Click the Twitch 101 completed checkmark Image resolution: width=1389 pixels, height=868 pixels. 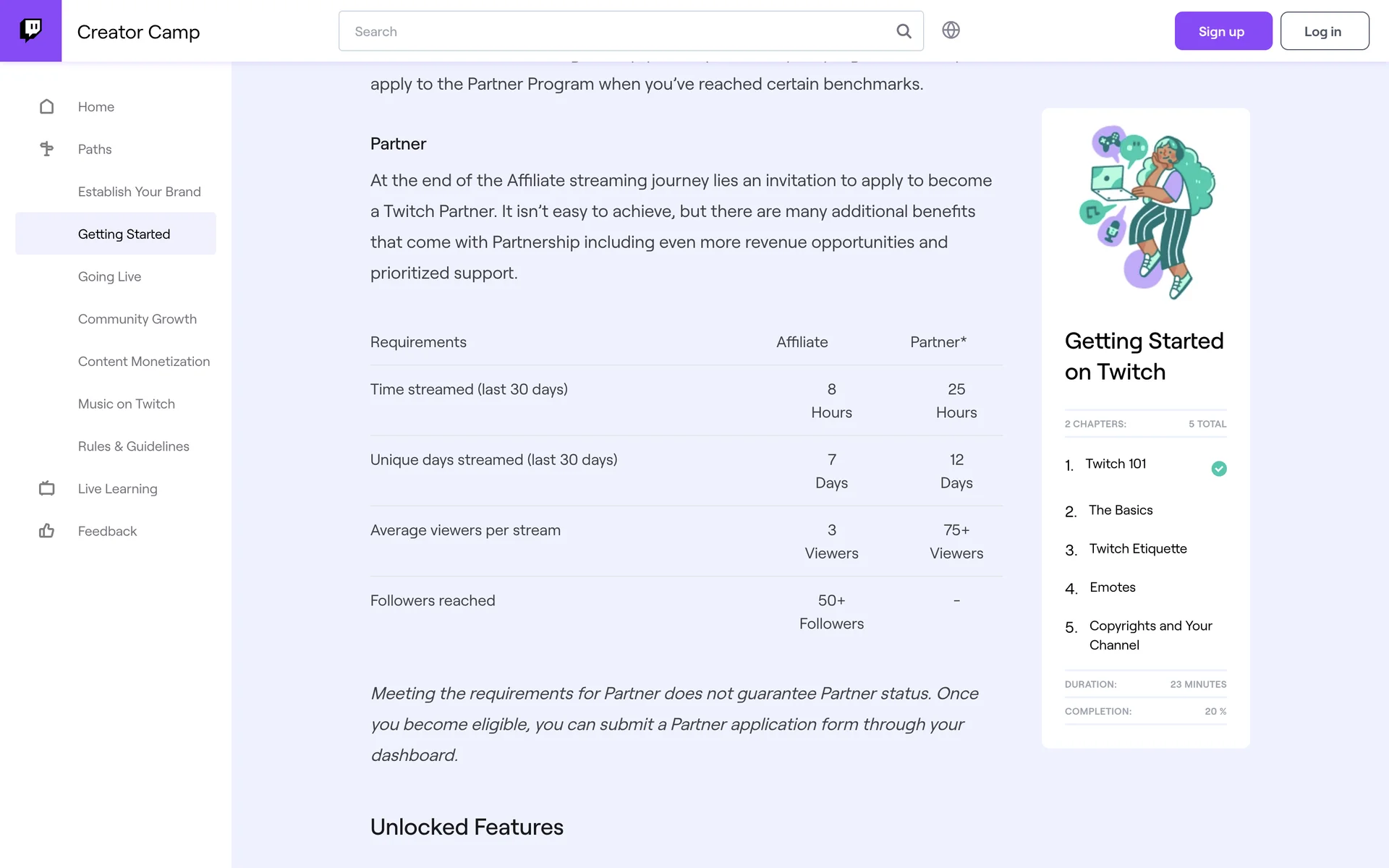1219,469
